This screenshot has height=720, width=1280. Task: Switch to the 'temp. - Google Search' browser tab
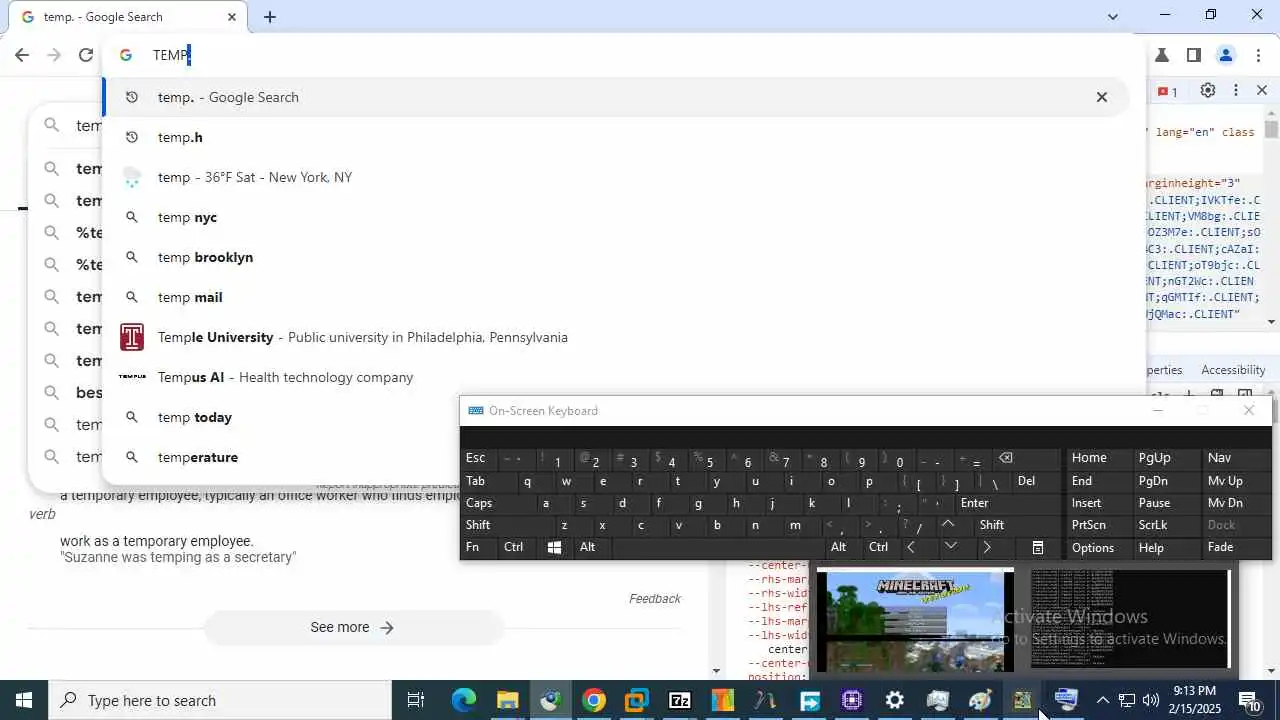127,17
